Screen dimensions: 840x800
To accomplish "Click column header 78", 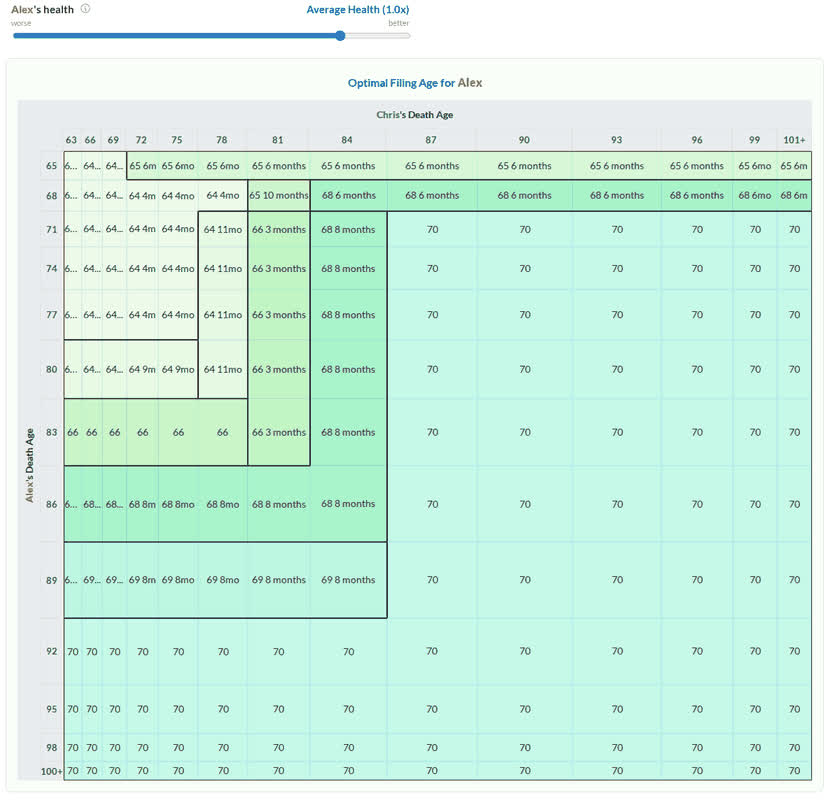I will coord(222,140).
